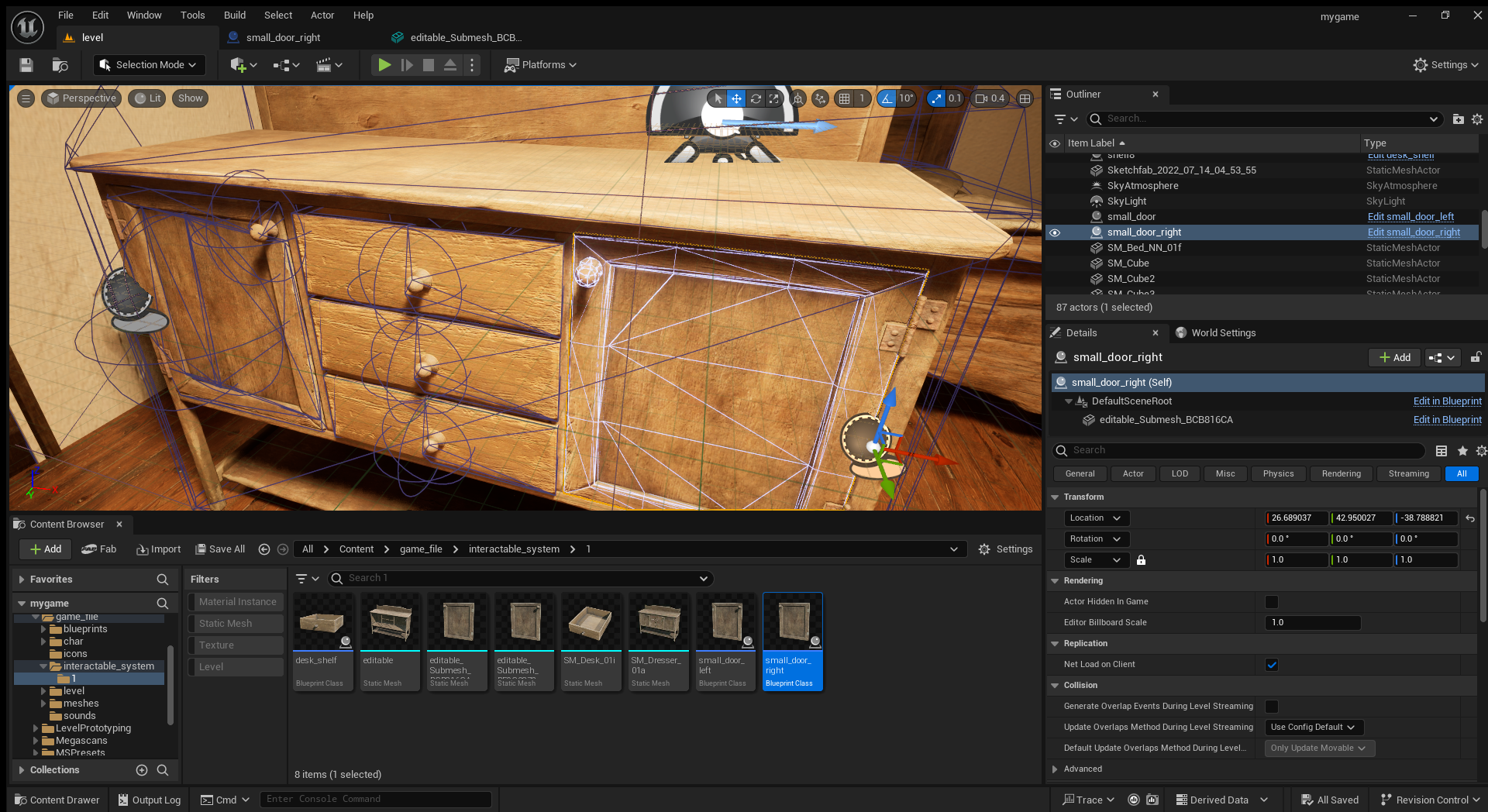
Task: Open the viewport options hamburger menu
Action: (26, 98)
